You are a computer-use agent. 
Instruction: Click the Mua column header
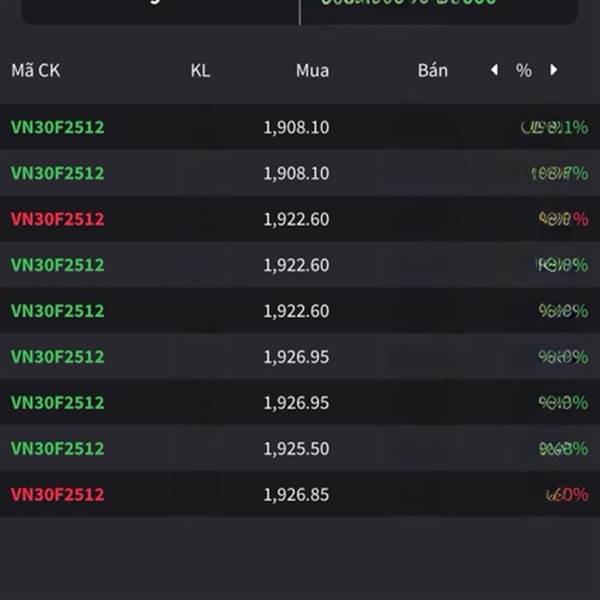pos(312,70)
